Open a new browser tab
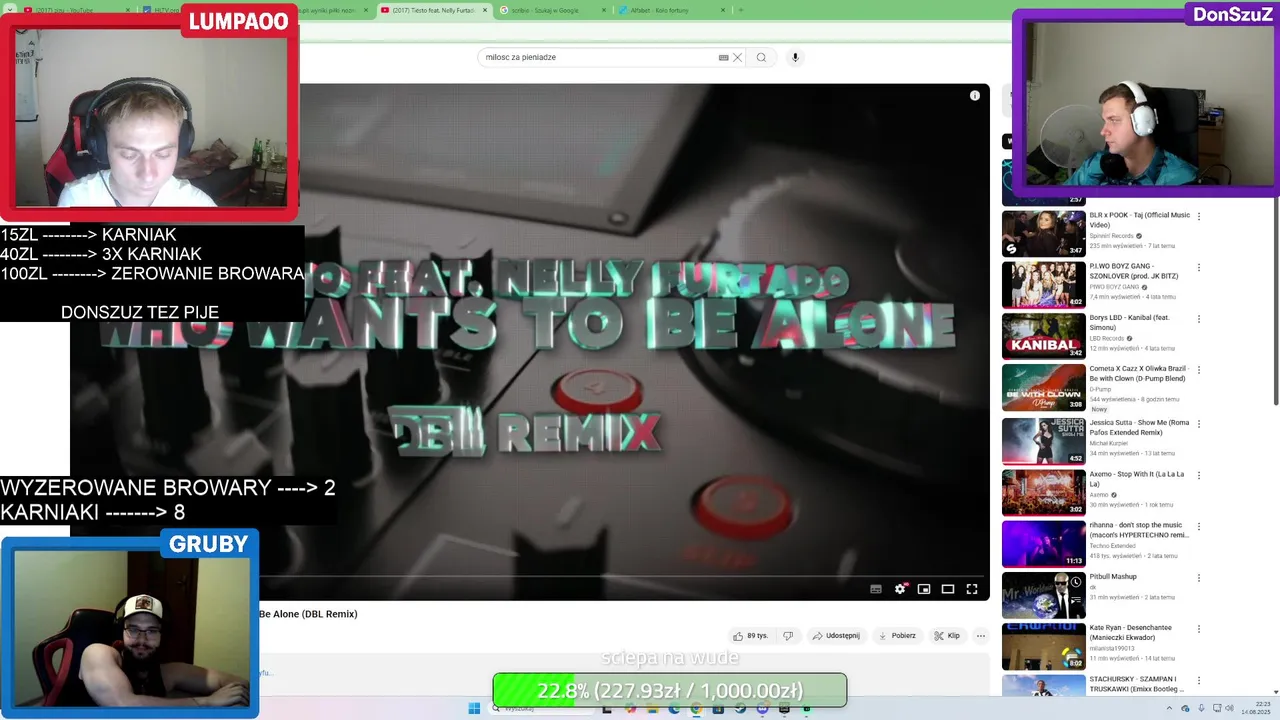 coord(740,10)
